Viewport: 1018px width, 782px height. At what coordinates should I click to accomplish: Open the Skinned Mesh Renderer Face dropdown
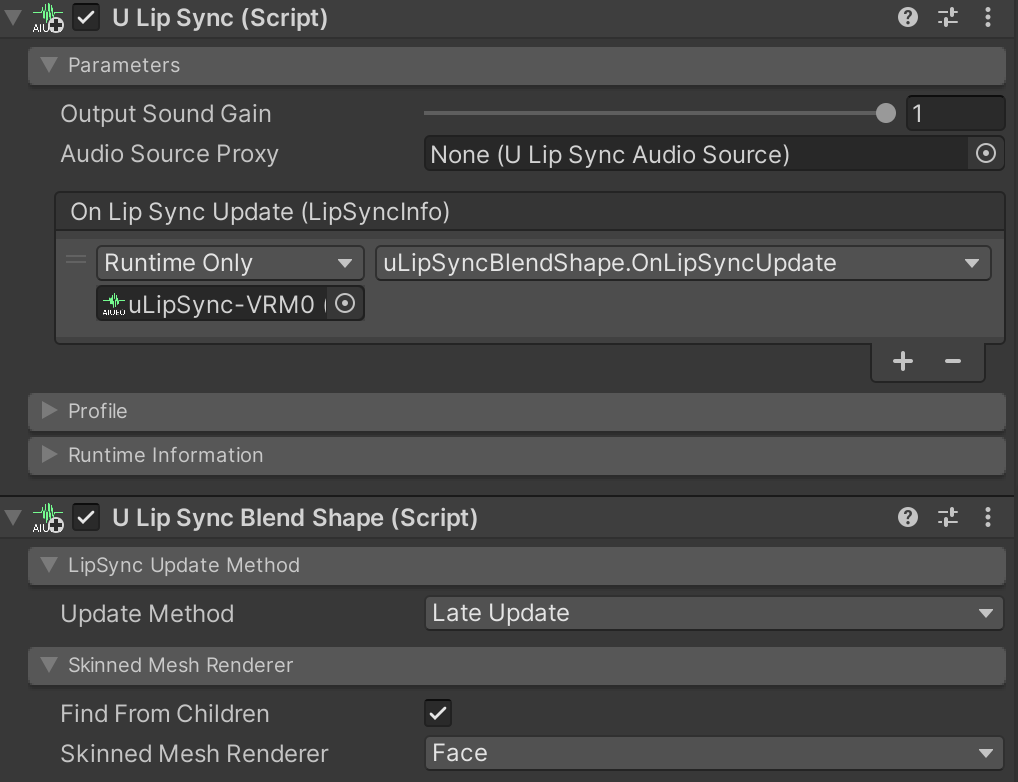click(x=714, y=753)
